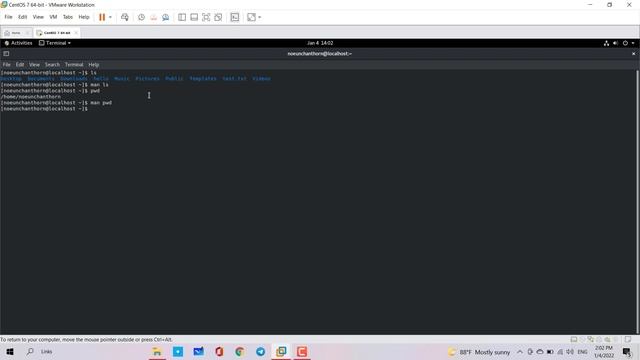The width and height of the screenshot is (640, 360).
Task: Open the Windows Start menu
Action: click(10, 351)
